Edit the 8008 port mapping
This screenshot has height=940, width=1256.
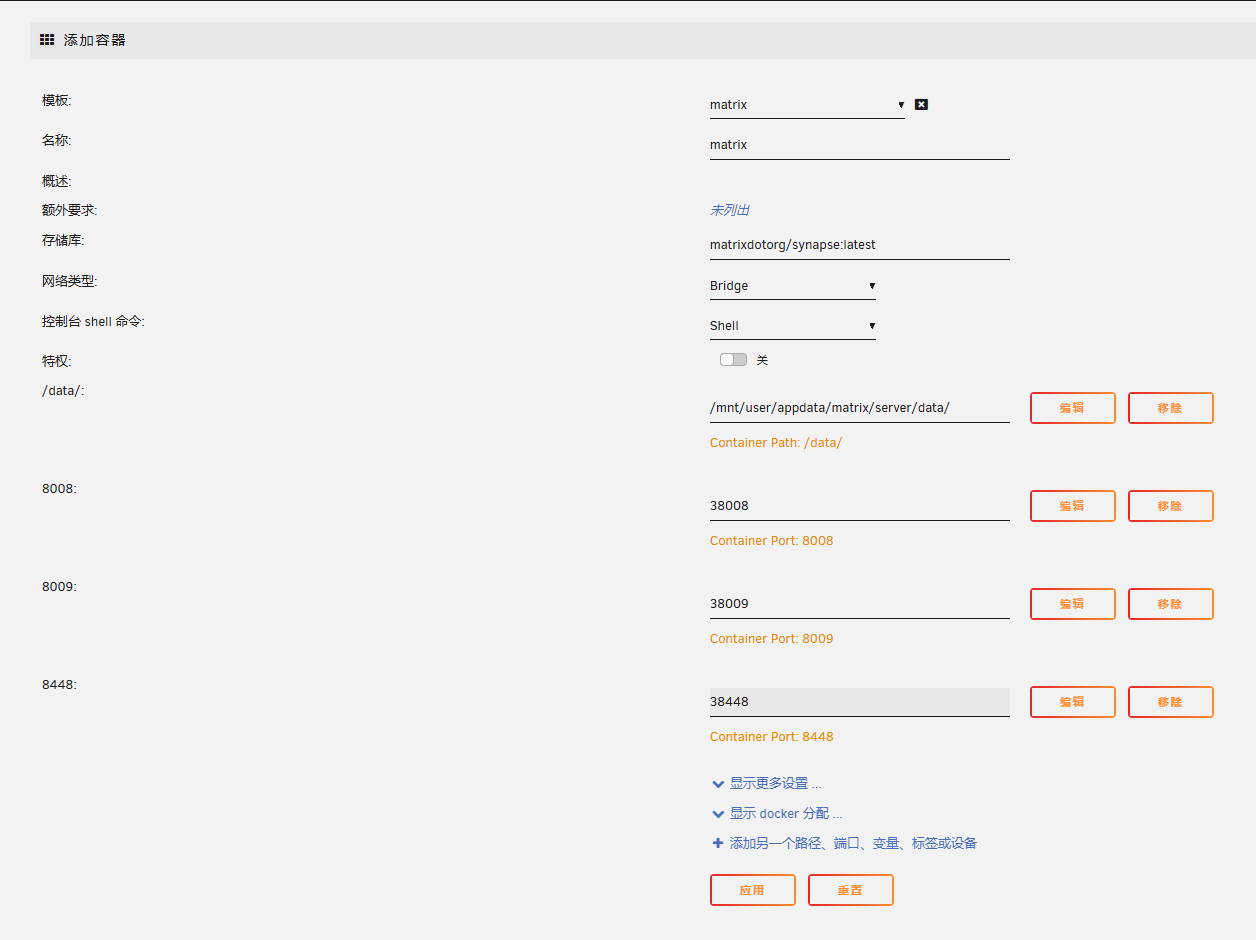1072,506
